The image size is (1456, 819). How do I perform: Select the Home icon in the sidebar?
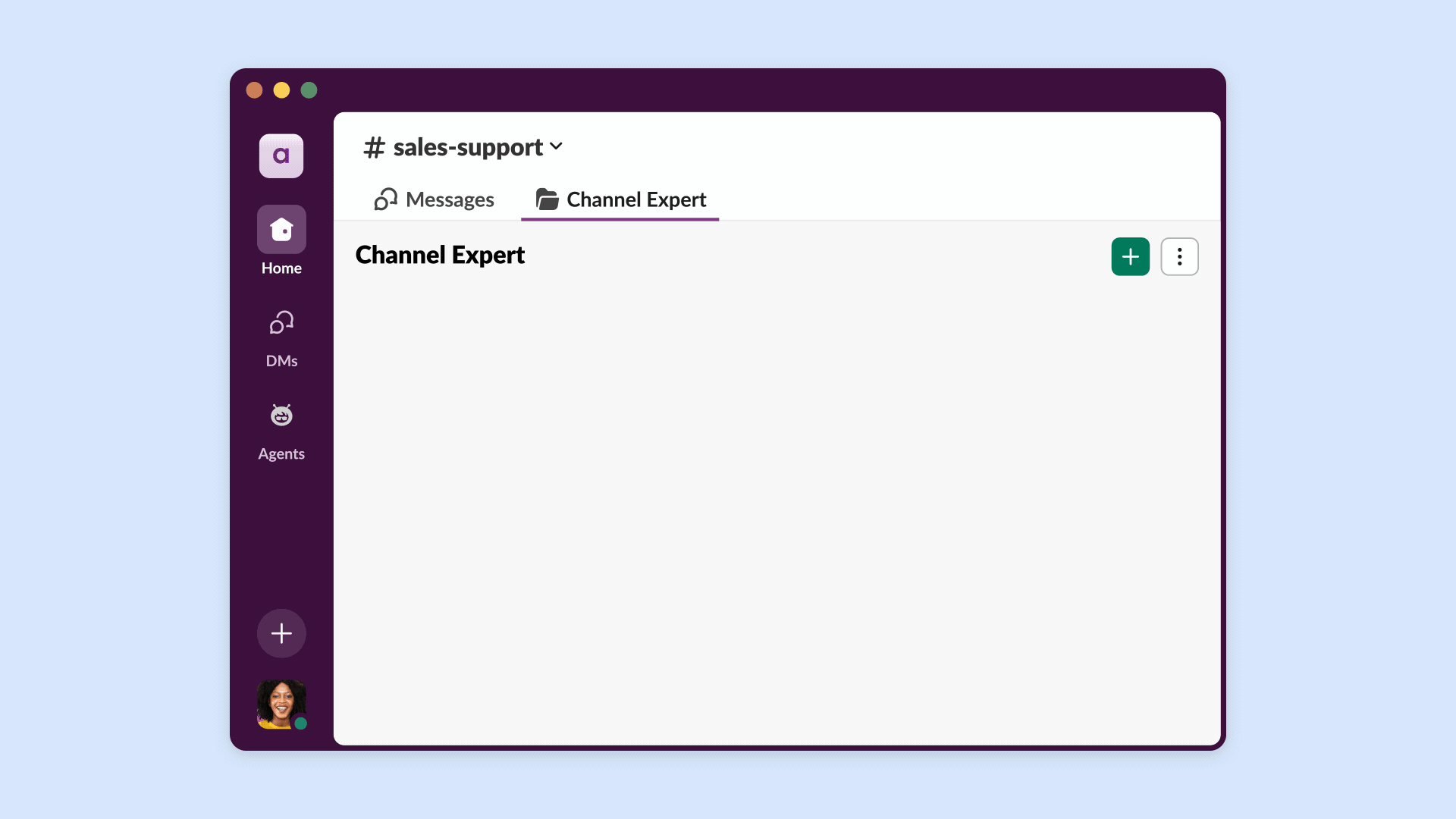[x=281, y=228]
